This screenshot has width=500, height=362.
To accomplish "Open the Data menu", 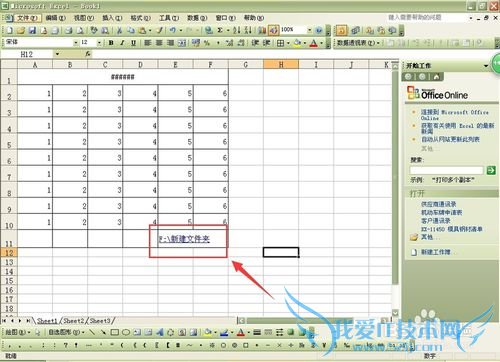I will 197,18.
